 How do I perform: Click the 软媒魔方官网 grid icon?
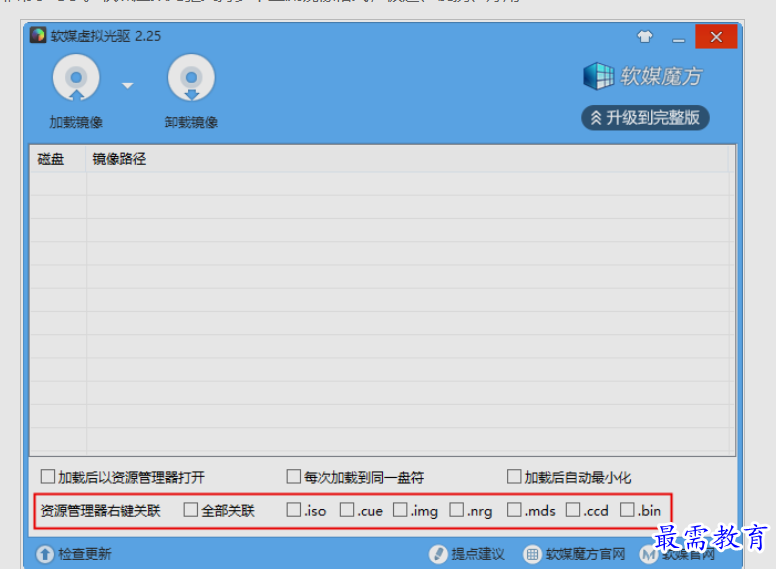pos(532,554)
